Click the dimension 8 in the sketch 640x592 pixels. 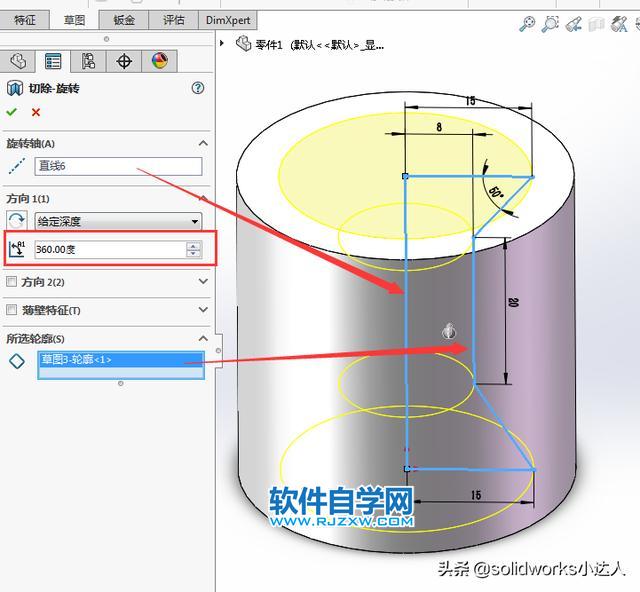[x=439, y=127]
